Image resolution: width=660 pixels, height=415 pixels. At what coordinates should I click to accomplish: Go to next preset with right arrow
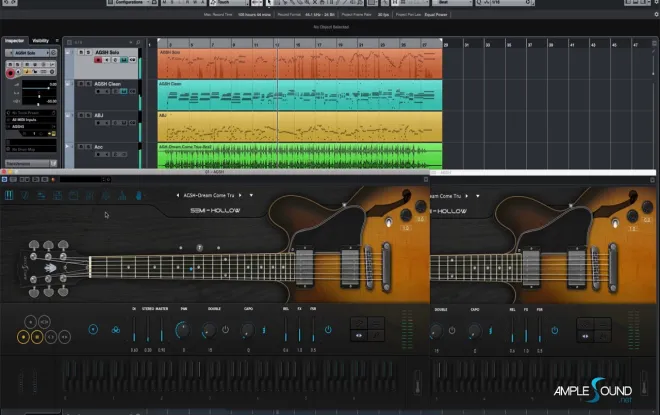tap(240, 195)
